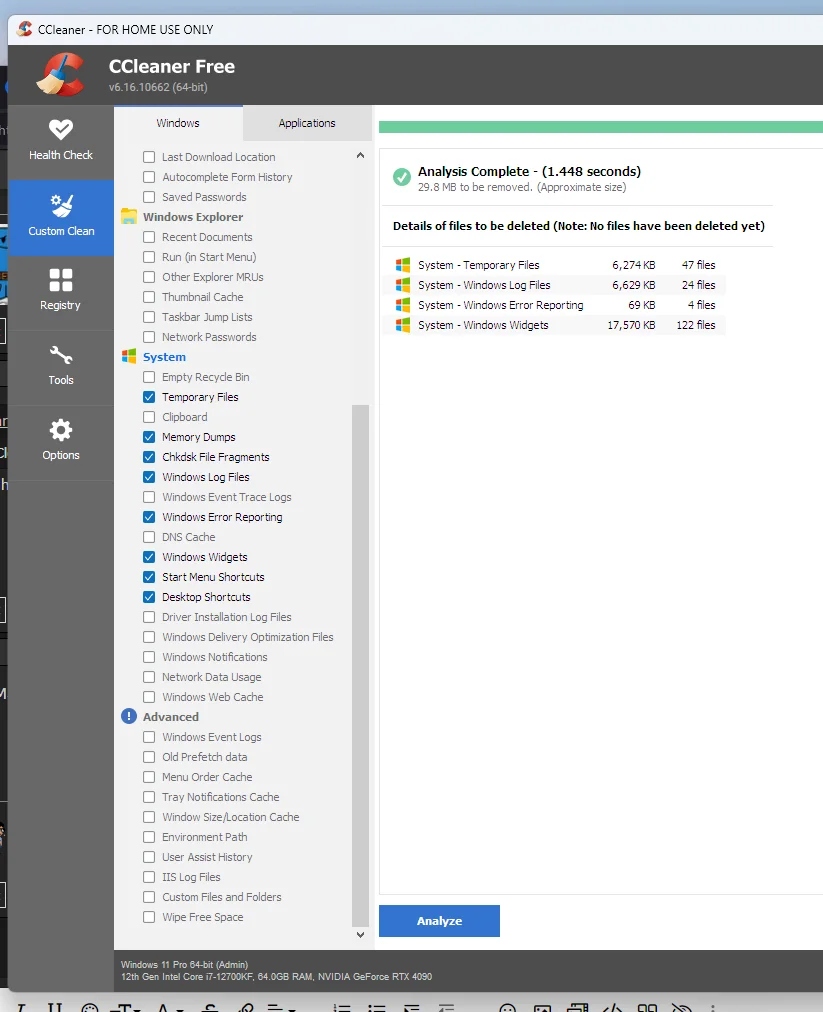Viewport: 823px width, 1012px height.
Task: Click the v6.16.10662 version text
Action: click(x=158, y=87)
